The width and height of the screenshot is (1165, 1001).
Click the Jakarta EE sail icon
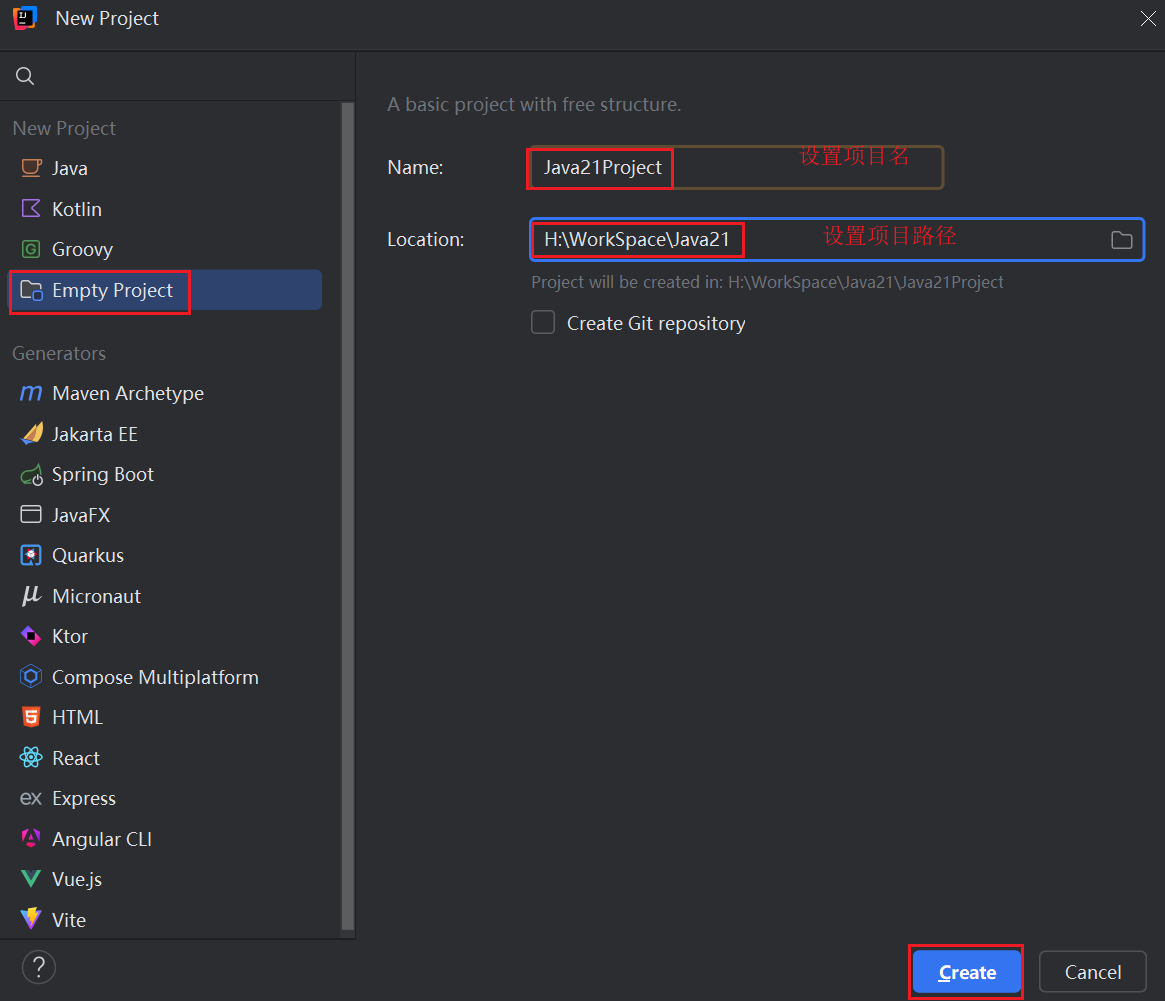click(31, 433)
